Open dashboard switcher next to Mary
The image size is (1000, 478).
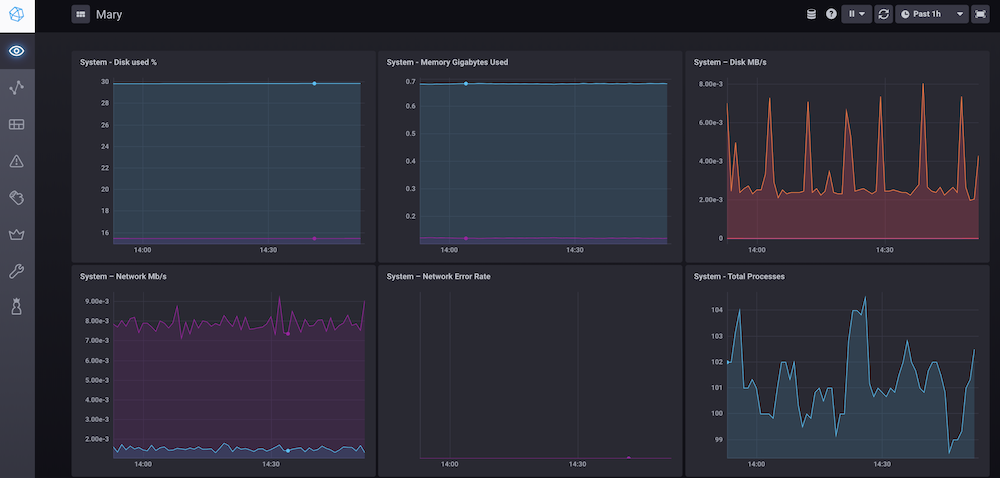click(x=80, y=15)
